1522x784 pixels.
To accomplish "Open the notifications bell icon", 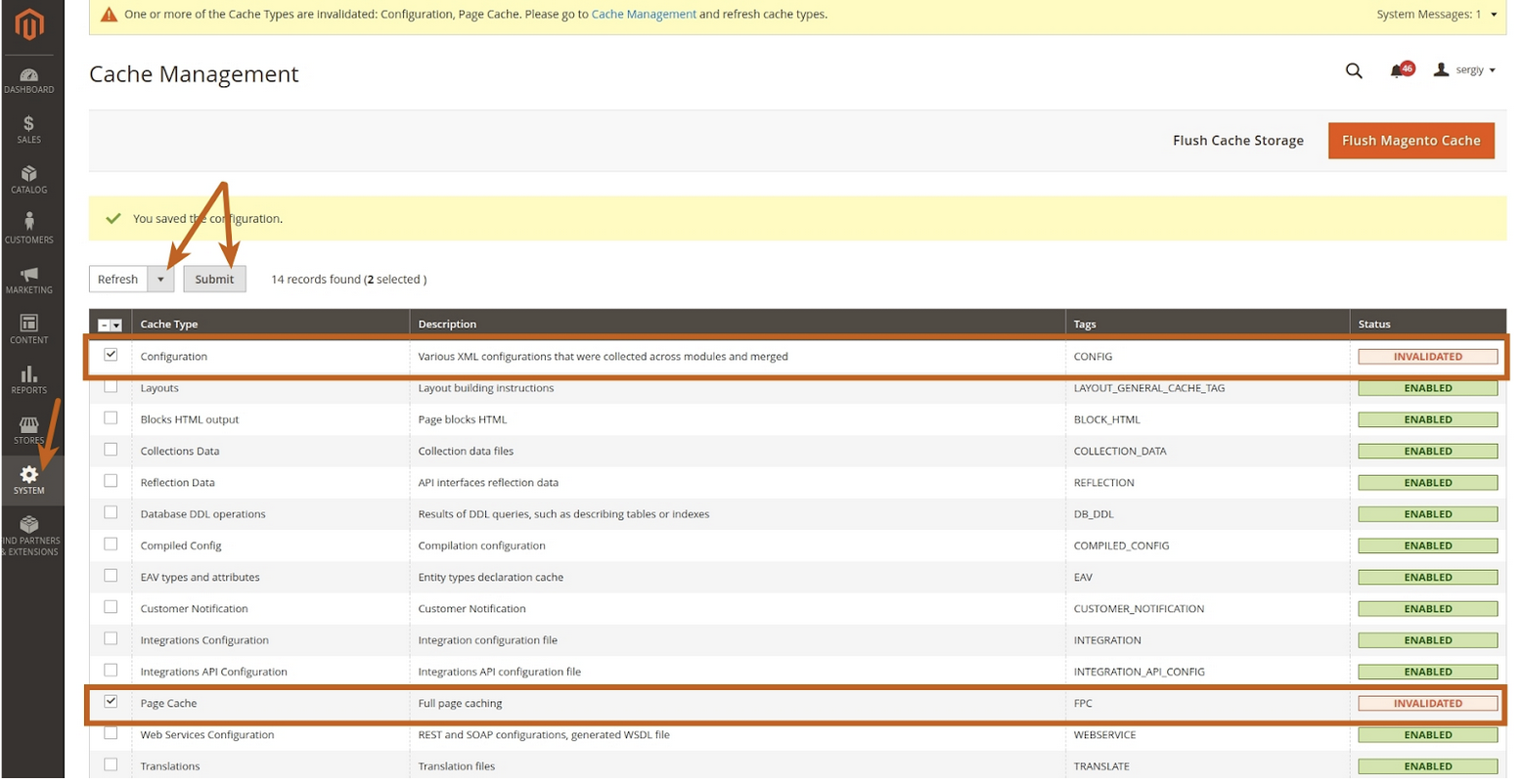I will (1397, 71).
